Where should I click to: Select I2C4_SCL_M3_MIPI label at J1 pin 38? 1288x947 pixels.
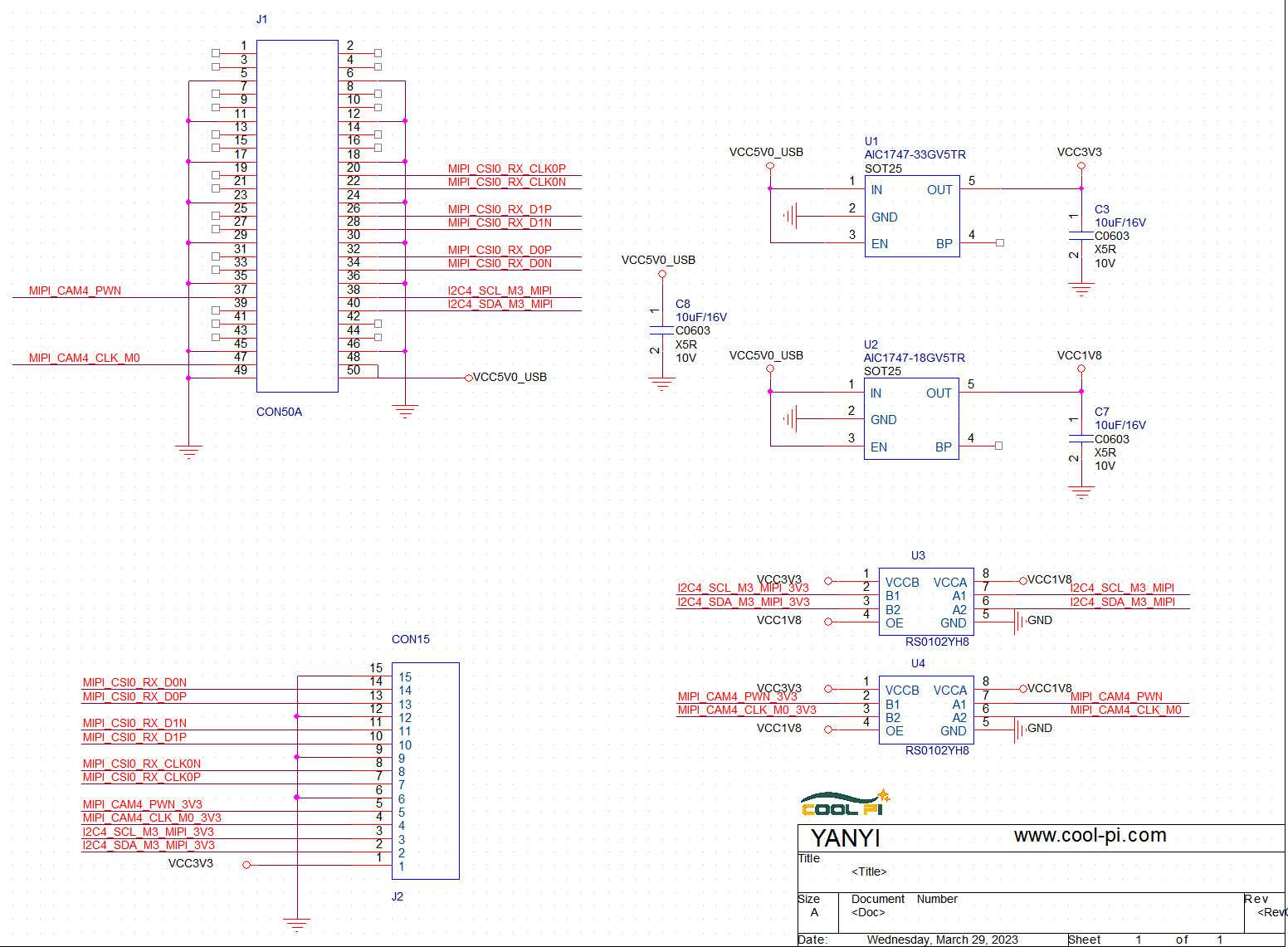500,290
